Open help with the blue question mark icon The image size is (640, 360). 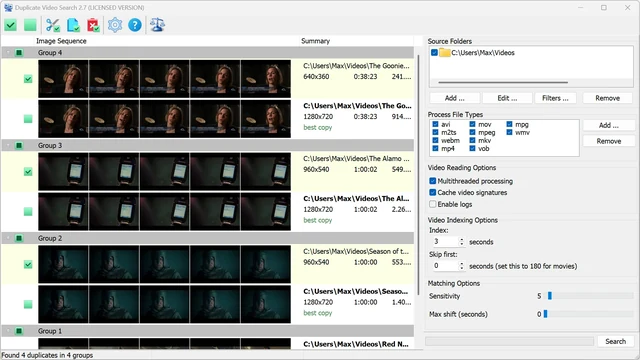135,25
